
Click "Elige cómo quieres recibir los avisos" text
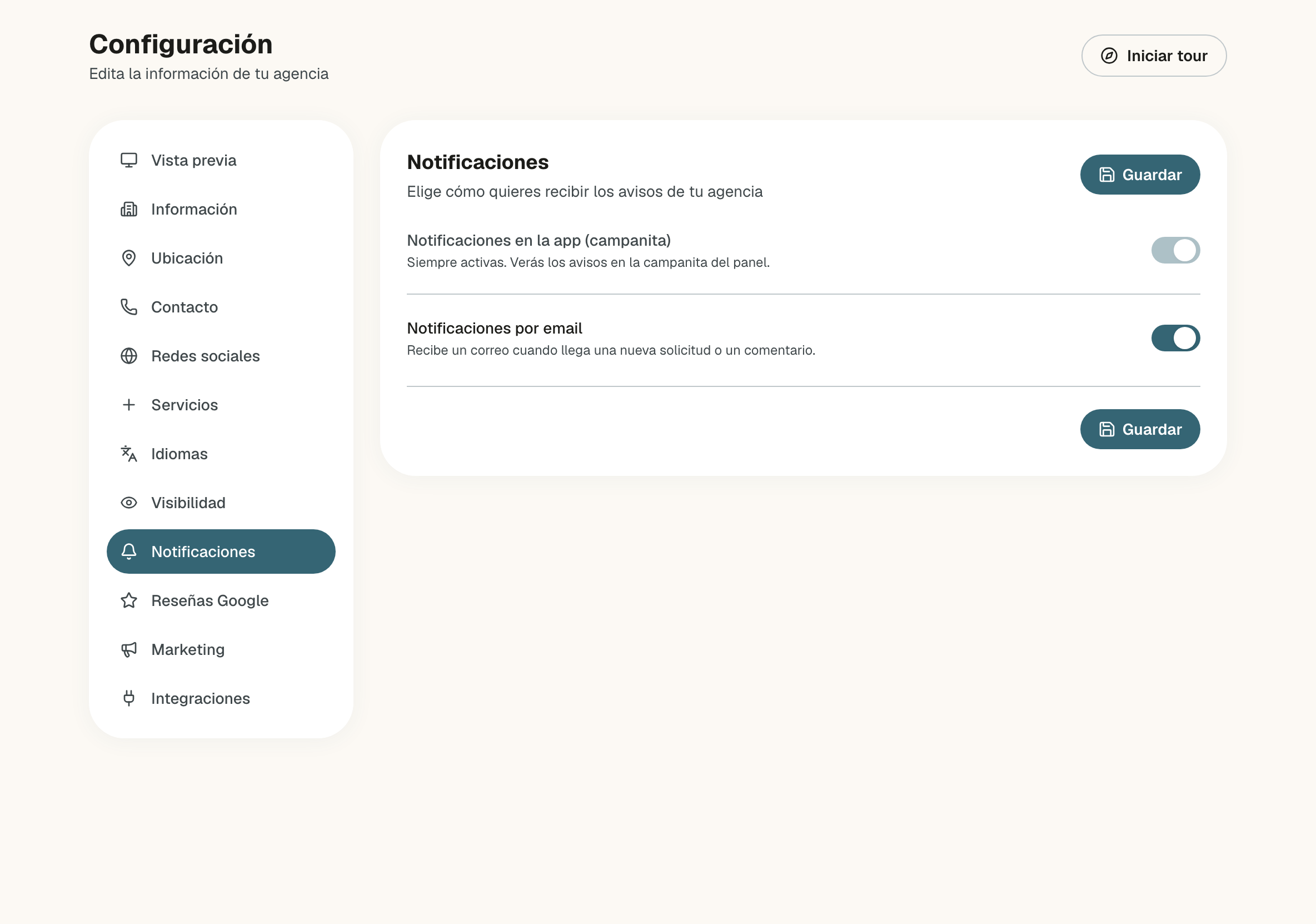coord(585,192)
